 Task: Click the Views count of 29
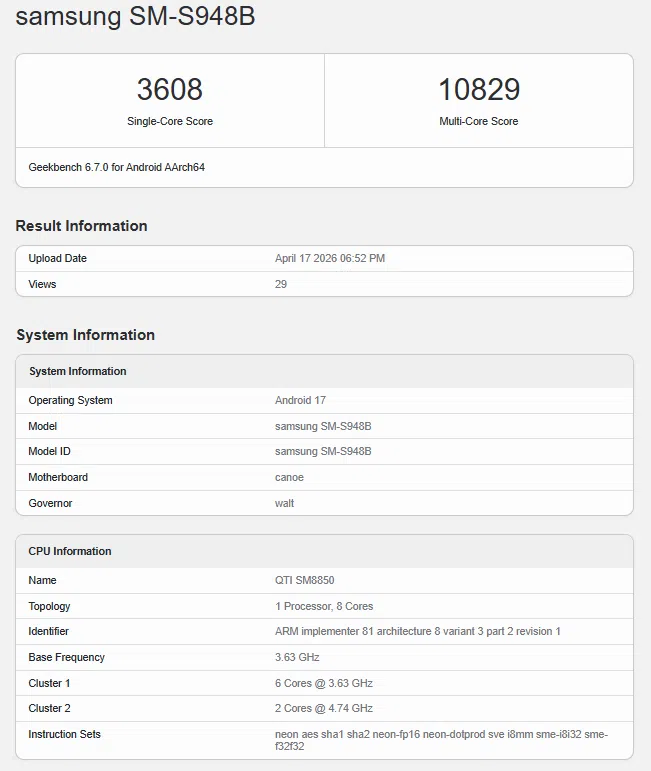click(281, 284)
